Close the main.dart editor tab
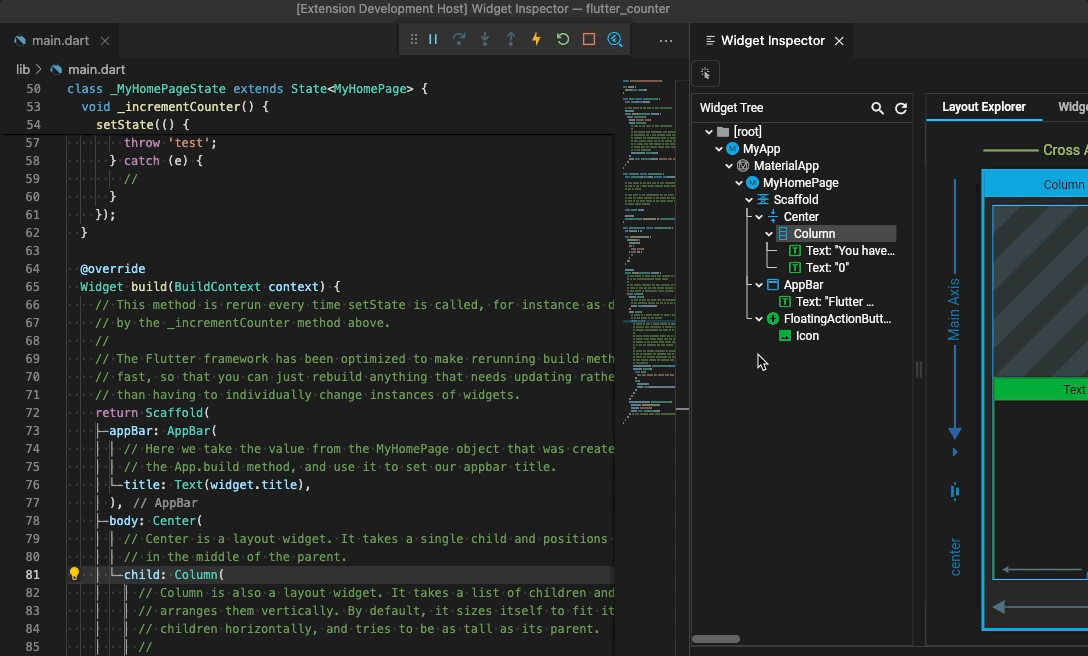This screenshot has width=1088, height=656. point(105,41)
